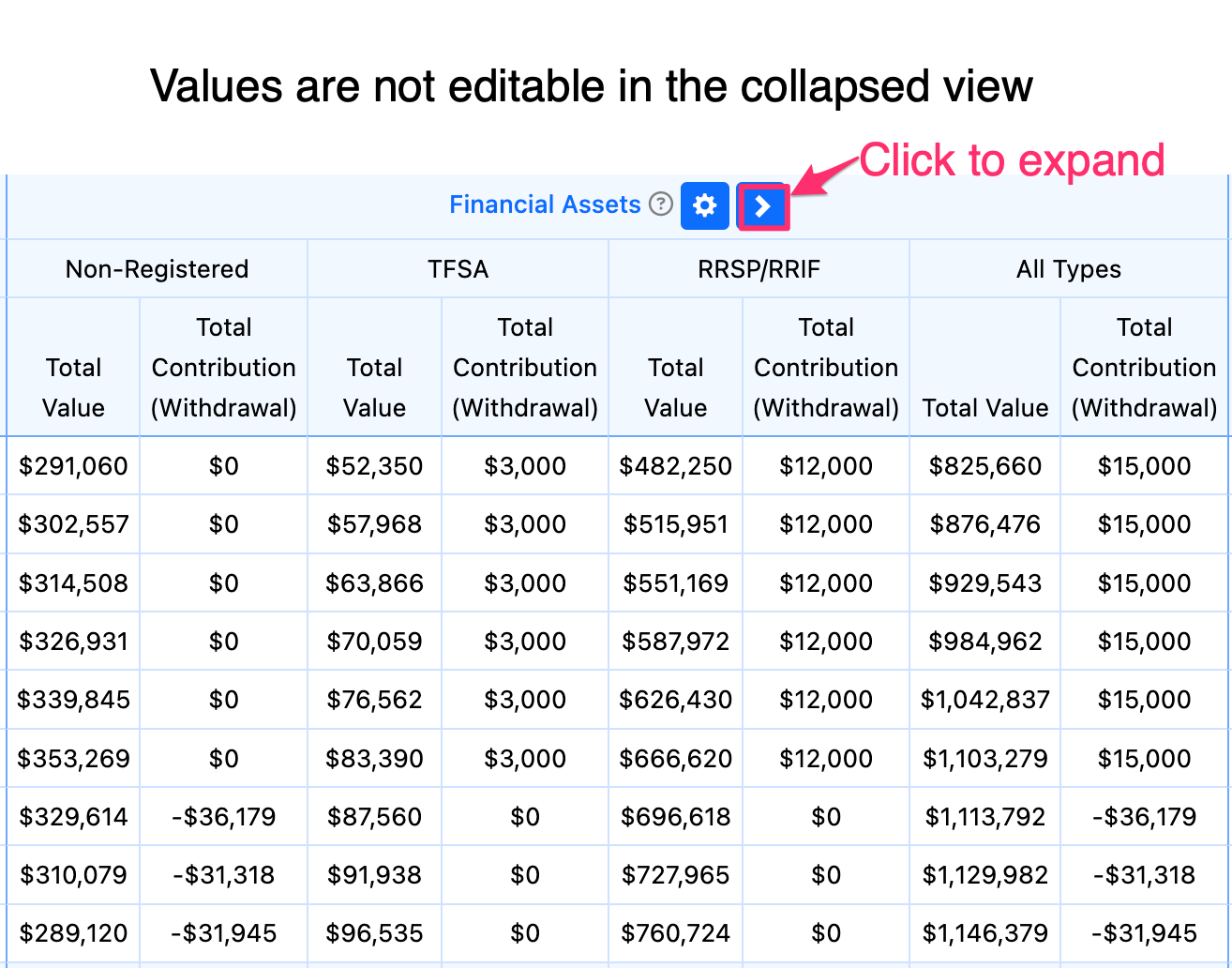1232x968 pixels.
Task: Expand Financial Assets with chevron button
Action: (763, 205)
